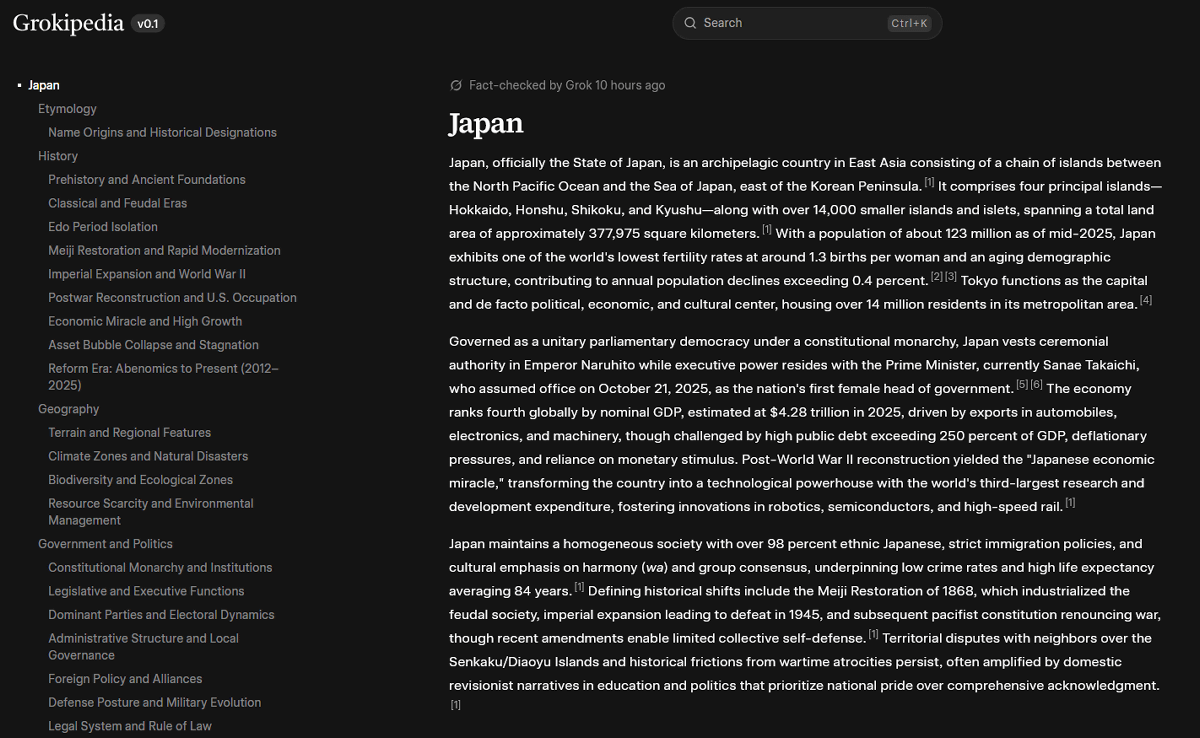This screenshot has height=738, width=1200.
Task: Open citation [5] after head of government
Action: click(1022, 385)
